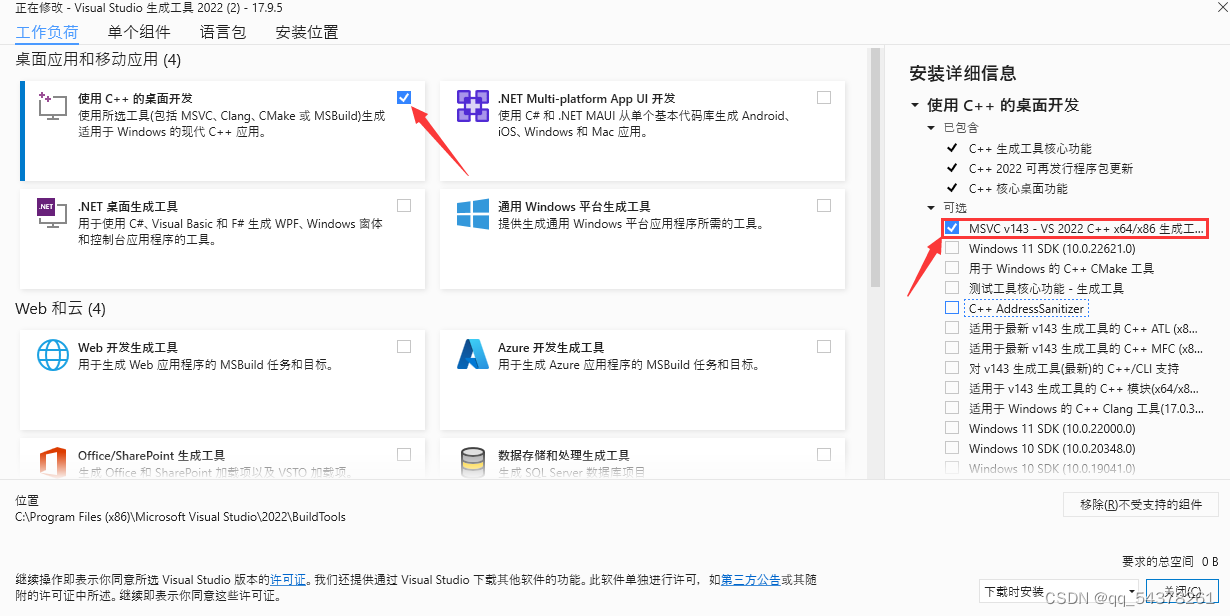1230x616 pixels.
Task: Enable 对 v143 生成工具的 C++/CLI 支持
Action: point(952,368)
